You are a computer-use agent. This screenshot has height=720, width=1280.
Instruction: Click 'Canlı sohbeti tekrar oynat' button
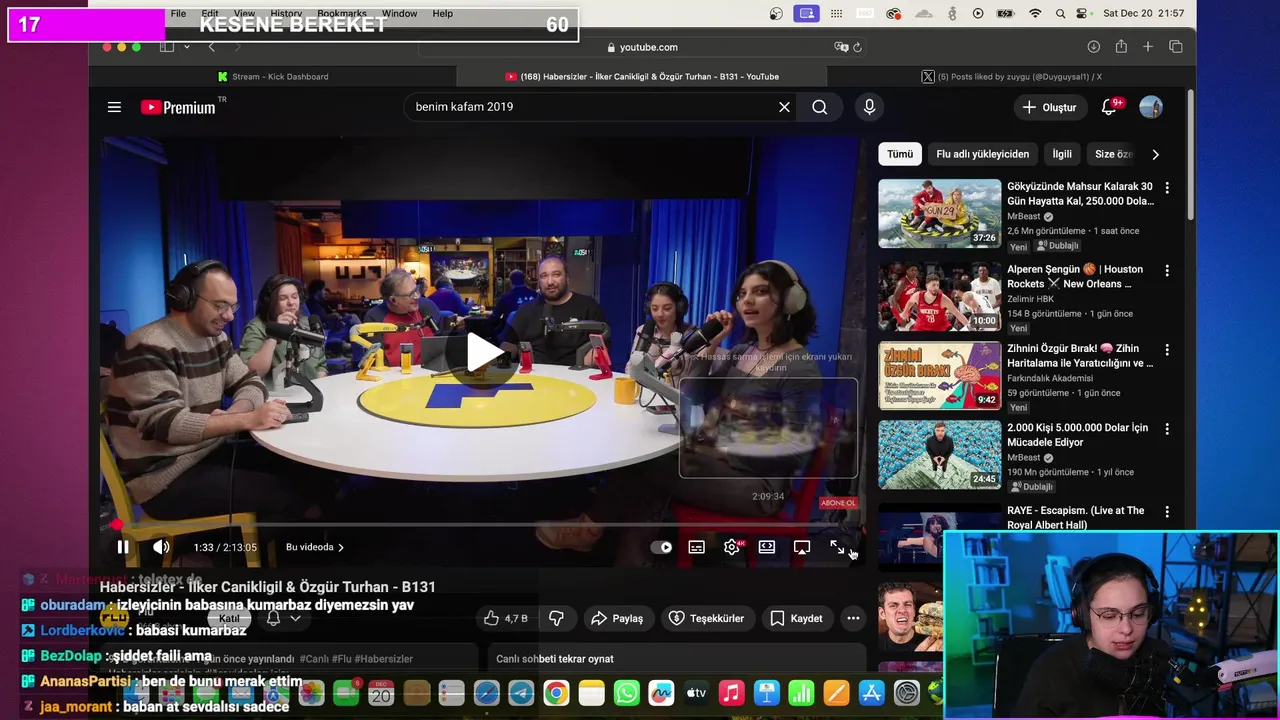(x=554, y=659)
